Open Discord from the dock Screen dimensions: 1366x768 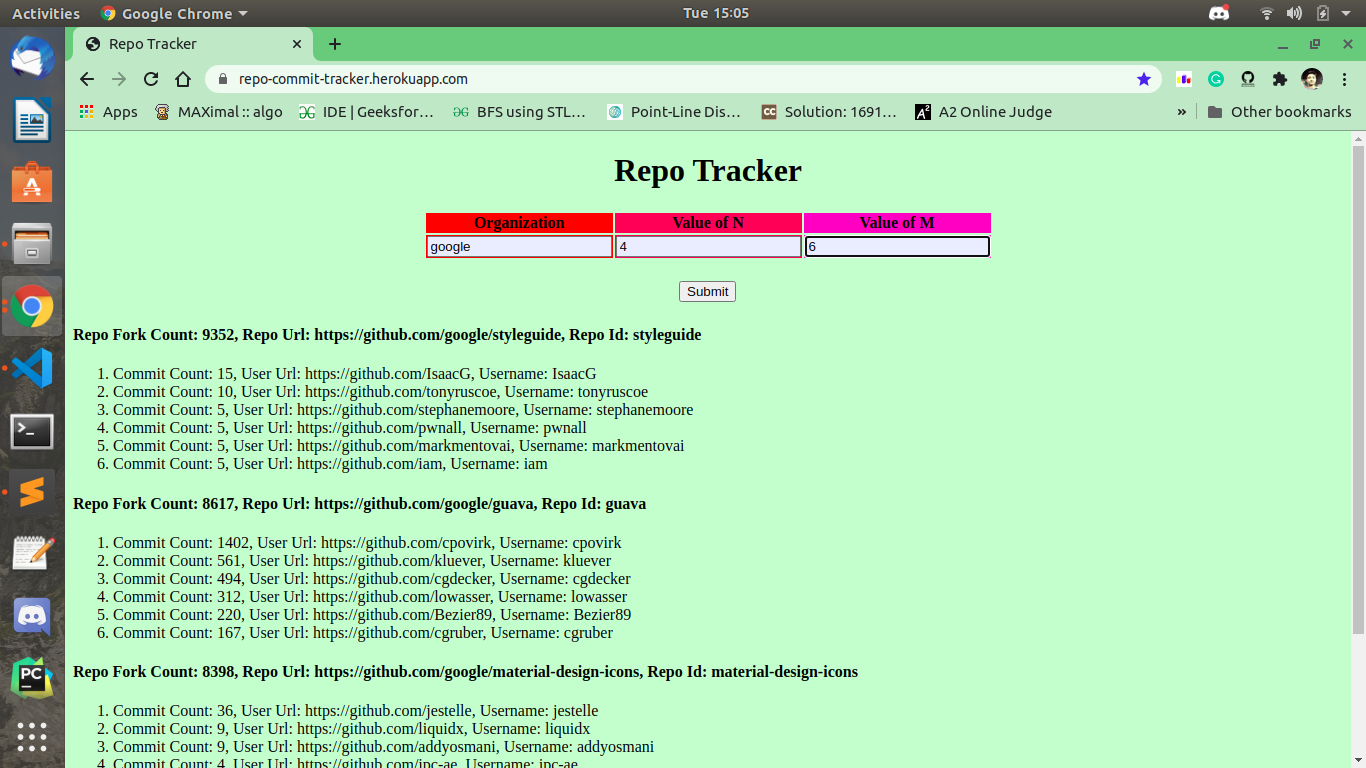pos(32,616)
